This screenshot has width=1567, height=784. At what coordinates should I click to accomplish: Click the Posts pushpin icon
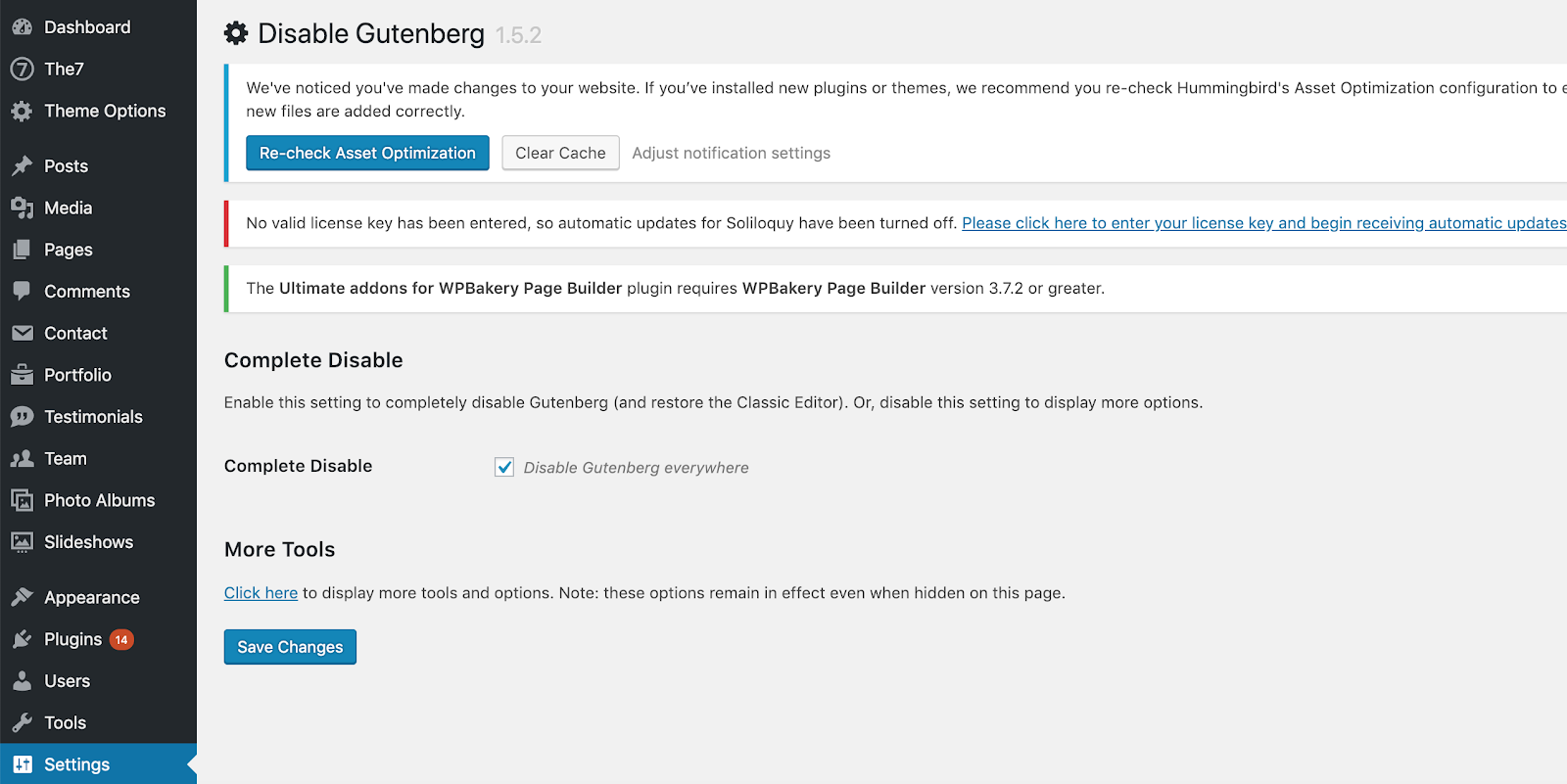click(x=22, y=166)
